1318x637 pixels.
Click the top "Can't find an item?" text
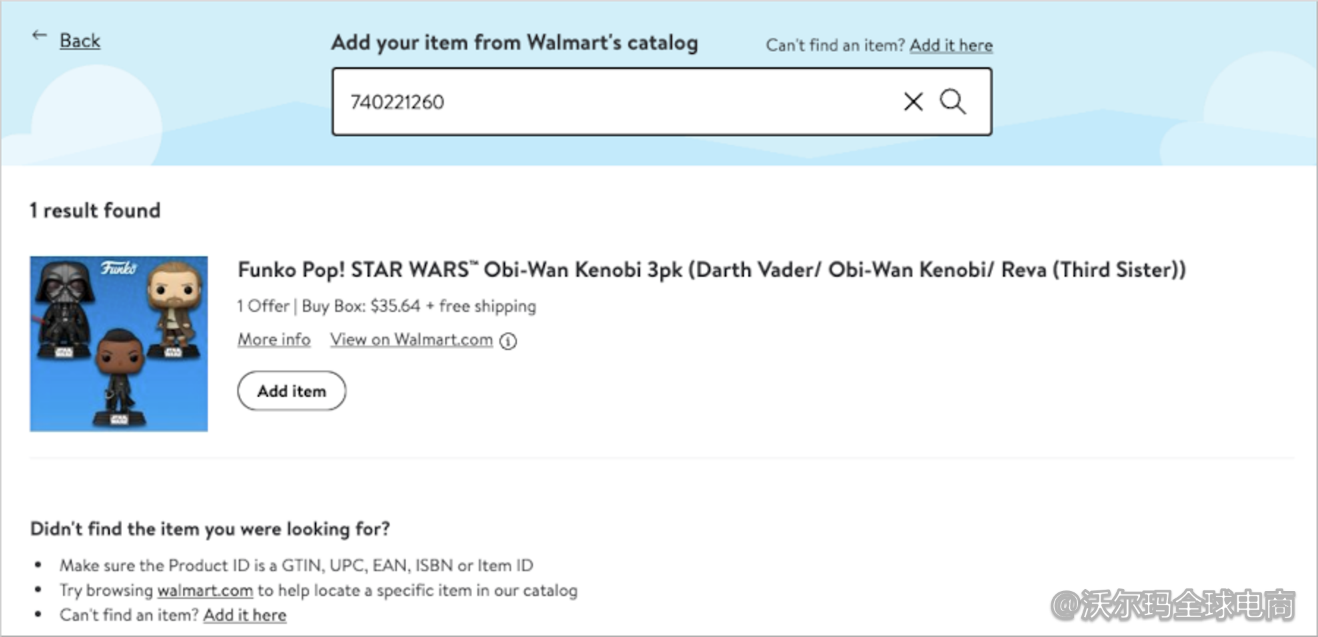coord(836,45)
